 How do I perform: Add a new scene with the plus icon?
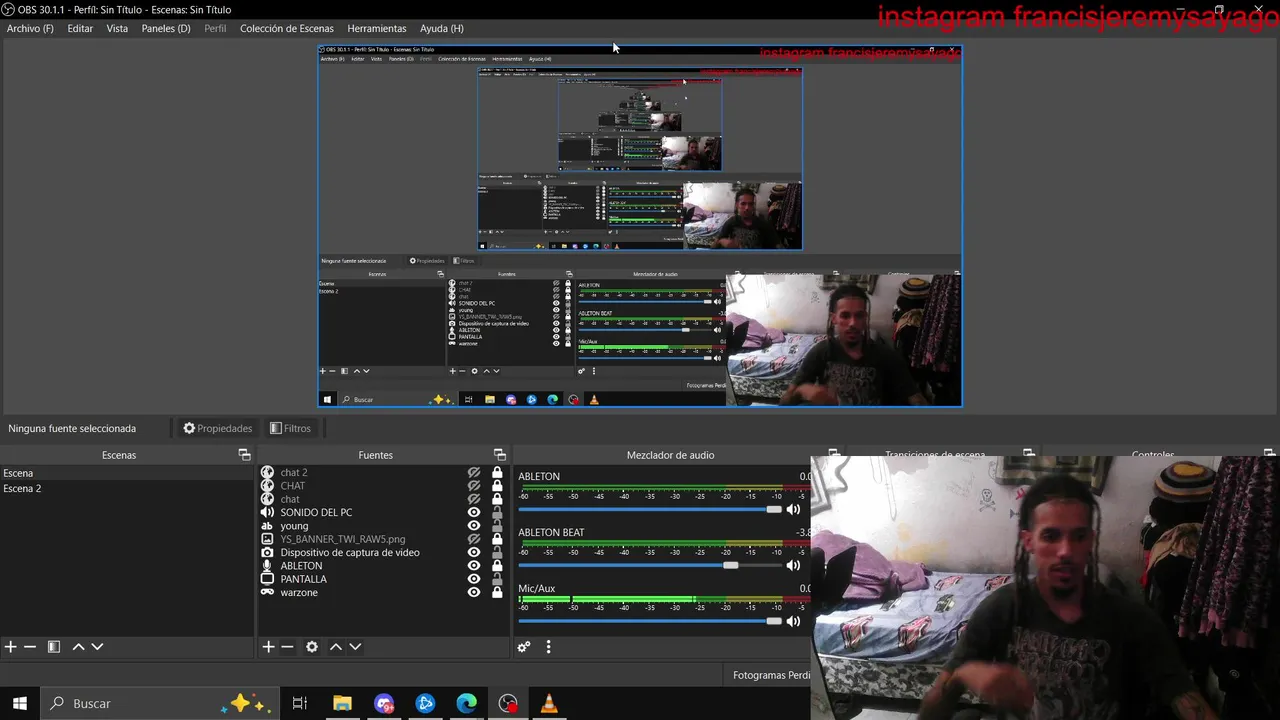[10, 647]
